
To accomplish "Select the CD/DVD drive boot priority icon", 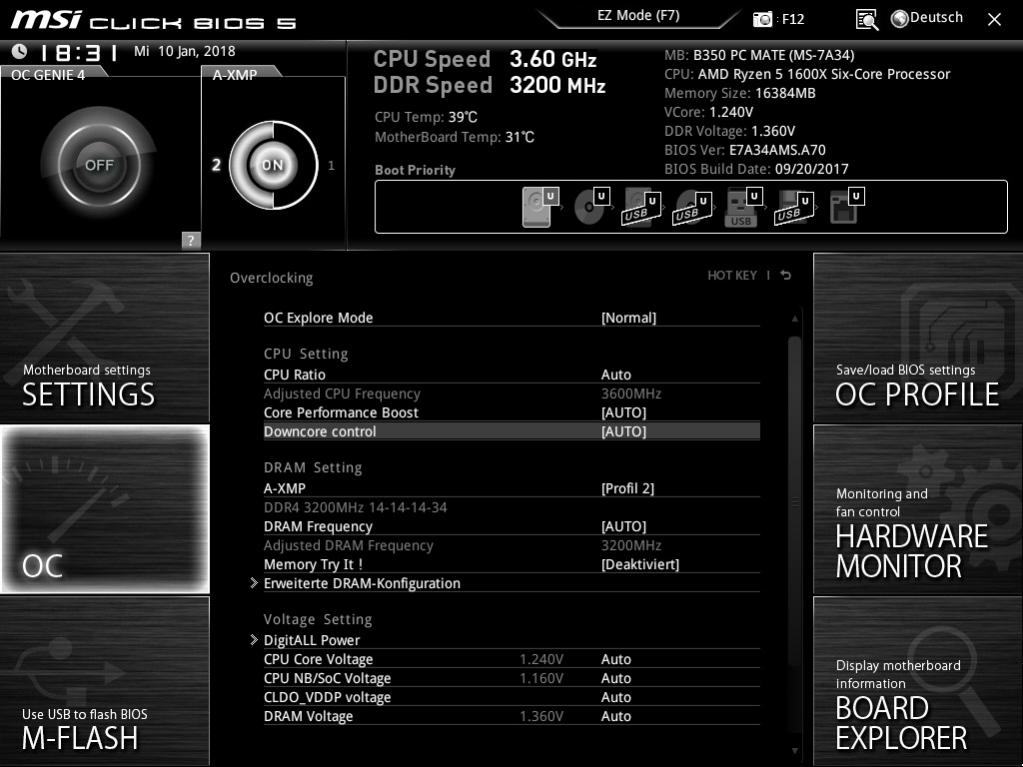I will (x=591, y=207).
